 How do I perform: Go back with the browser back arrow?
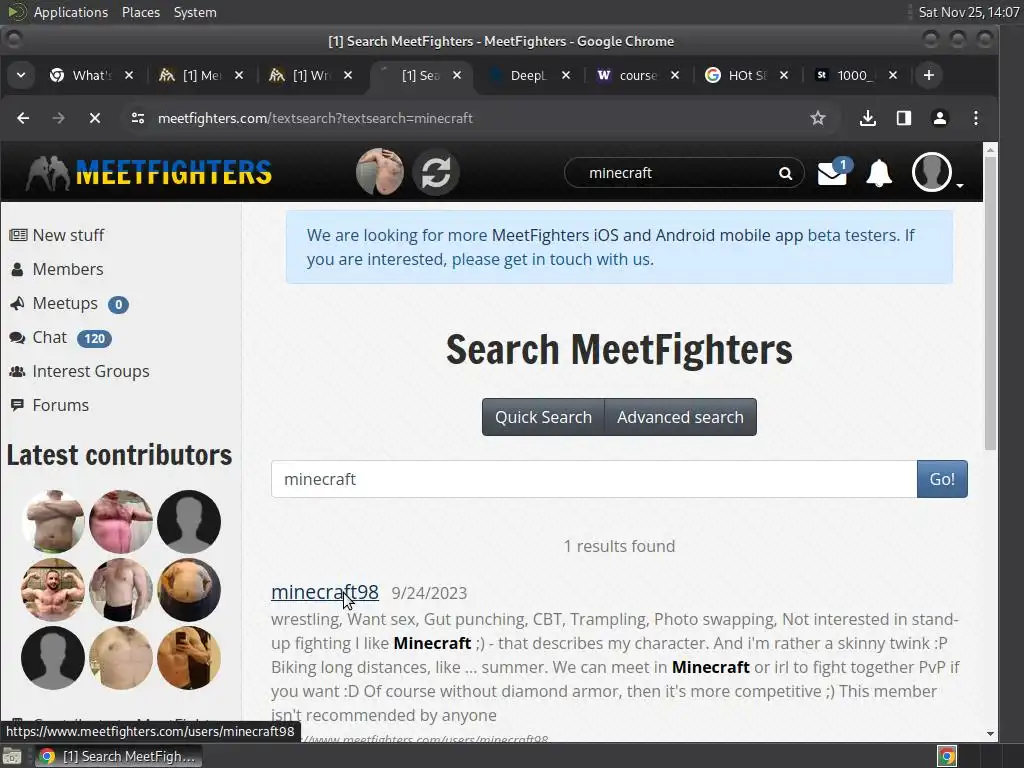23,118
